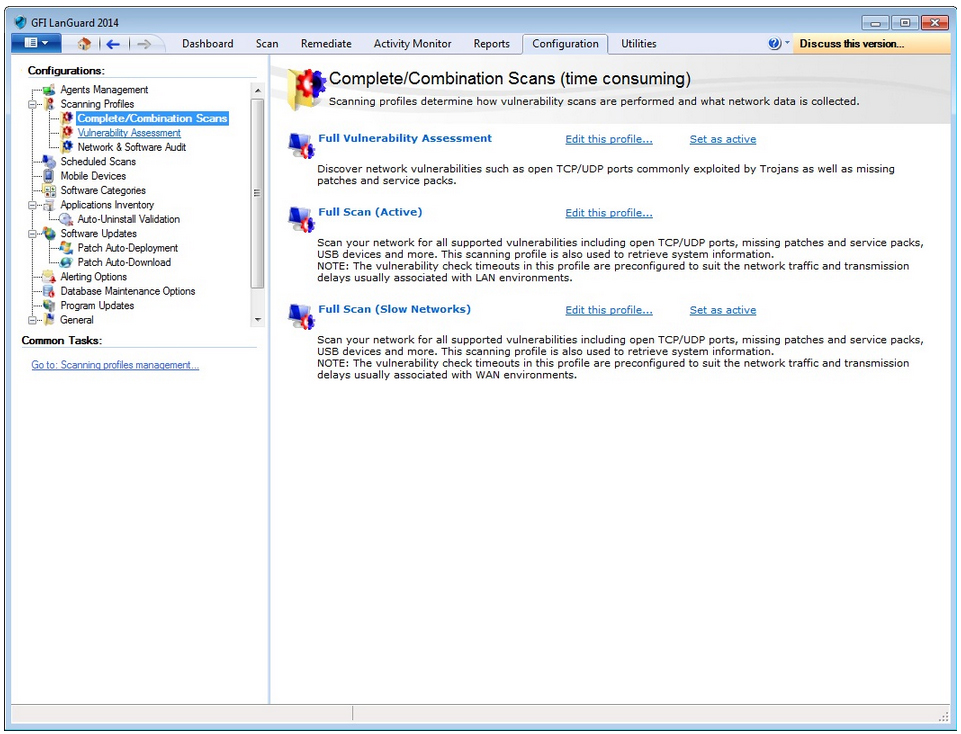
Task: Click the Scheduled Scans icon
Action: pos(49,161)
